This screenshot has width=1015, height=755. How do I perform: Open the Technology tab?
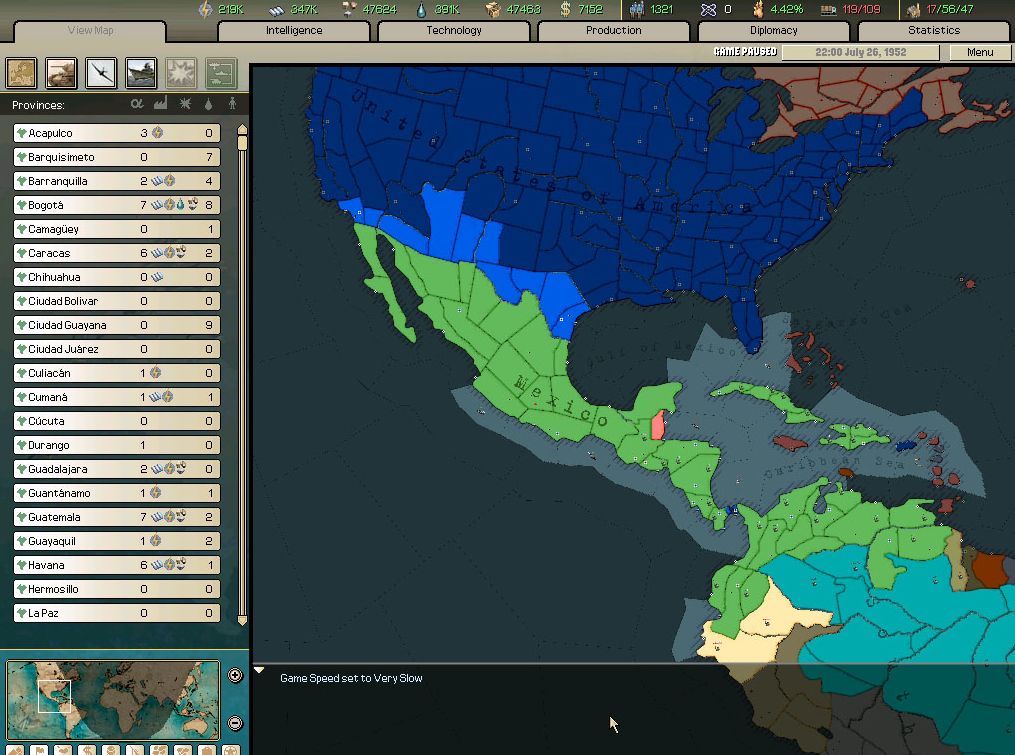454,30
